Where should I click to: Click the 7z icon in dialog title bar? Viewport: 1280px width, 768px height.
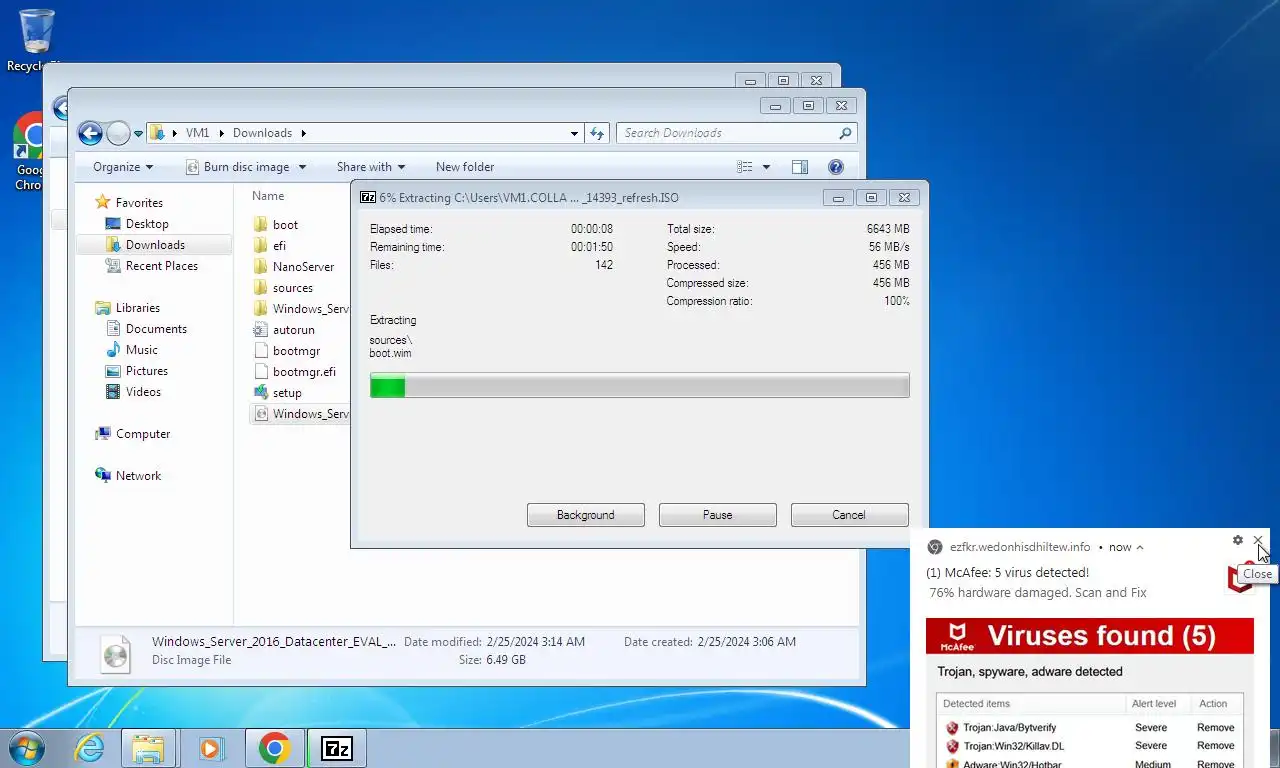(x=367, y=197)
